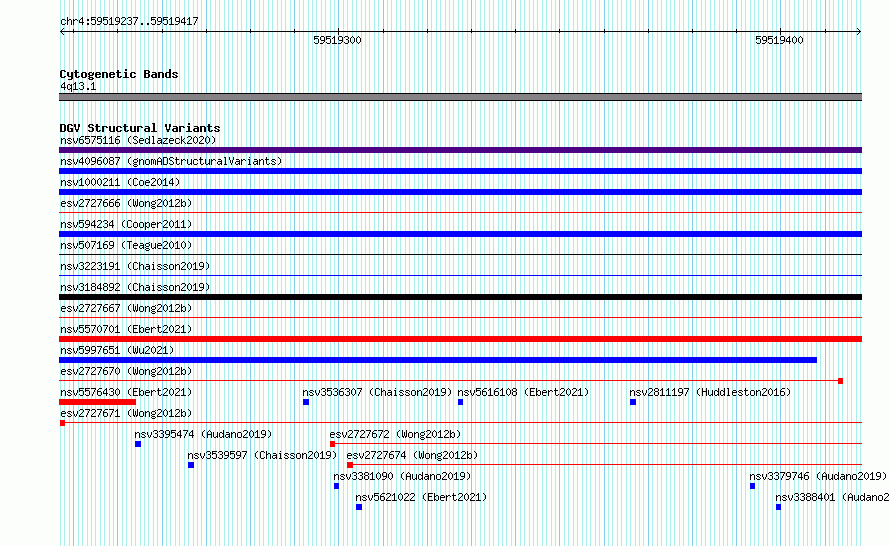
Task: Select the thick red nsv5570701 bar
Action: coord(460,339)
